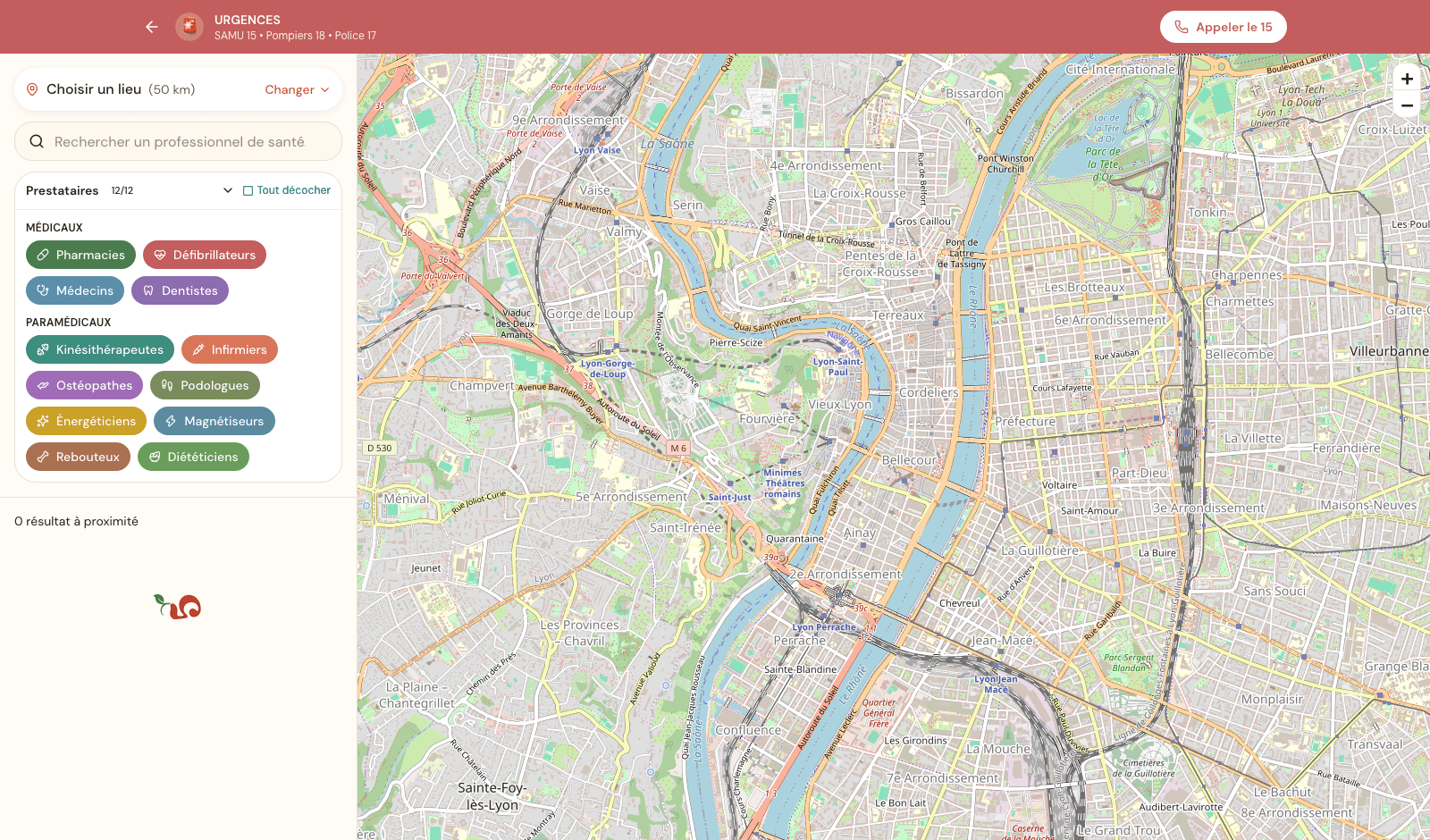Click the yellow Énergéticiens color chip
The width and height of the screenshot is (1430, 840).
pos(86,421)
